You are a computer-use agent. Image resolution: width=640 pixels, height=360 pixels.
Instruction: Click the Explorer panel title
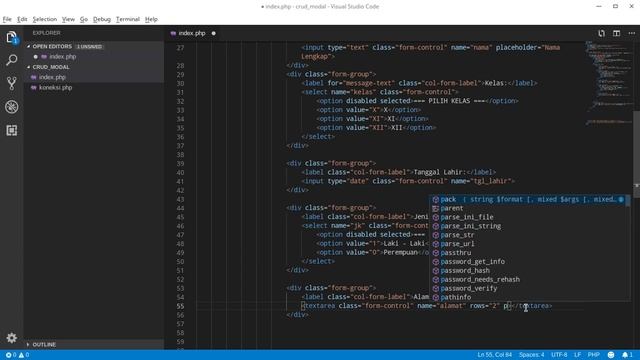(x=47, y=33)
